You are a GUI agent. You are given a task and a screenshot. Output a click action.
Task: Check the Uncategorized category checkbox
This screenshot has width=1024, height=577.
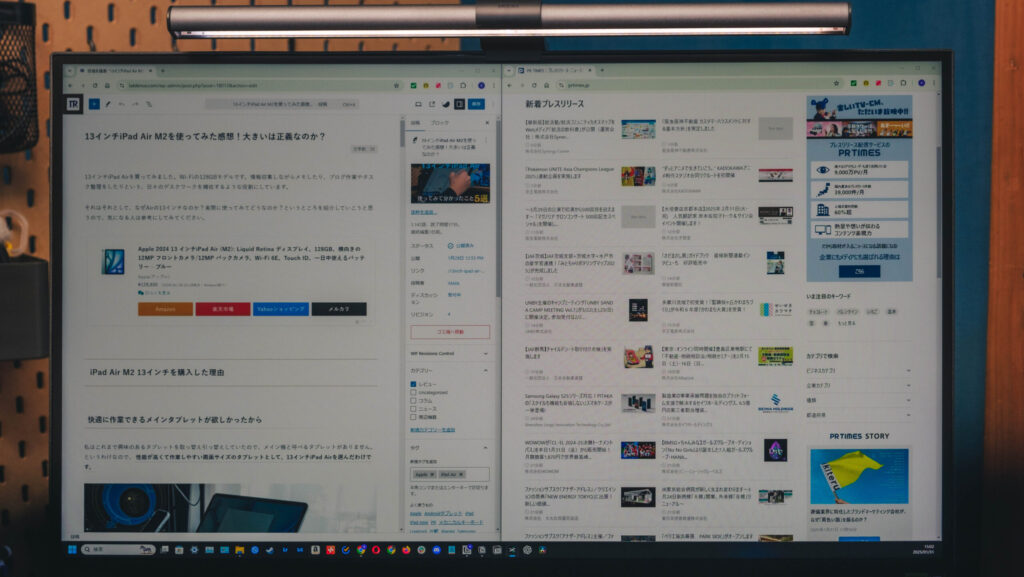pos(413,392)
